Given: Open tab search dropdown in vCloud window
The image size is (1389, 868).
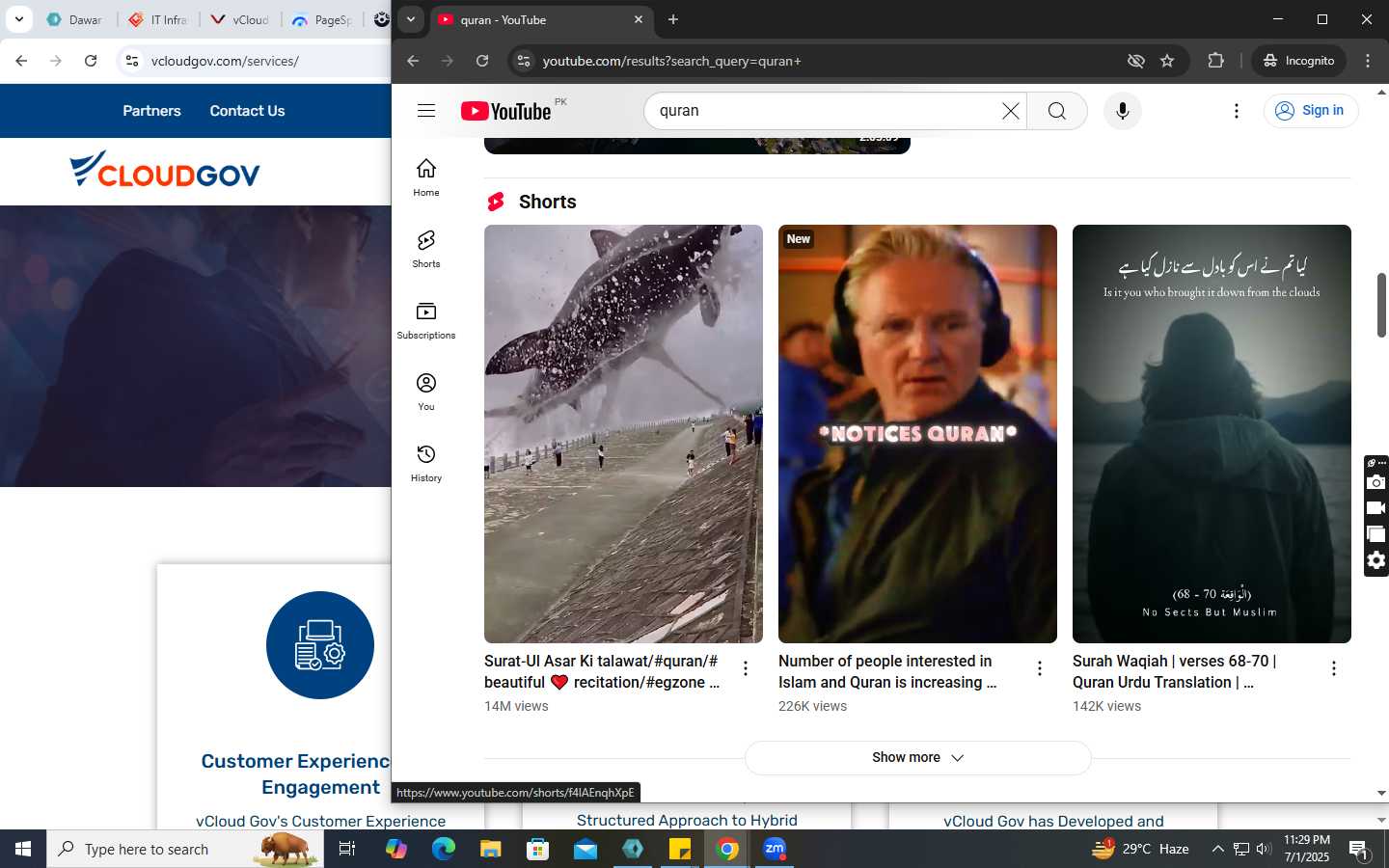Looking at the screenshot, I should tap(18, 19).
